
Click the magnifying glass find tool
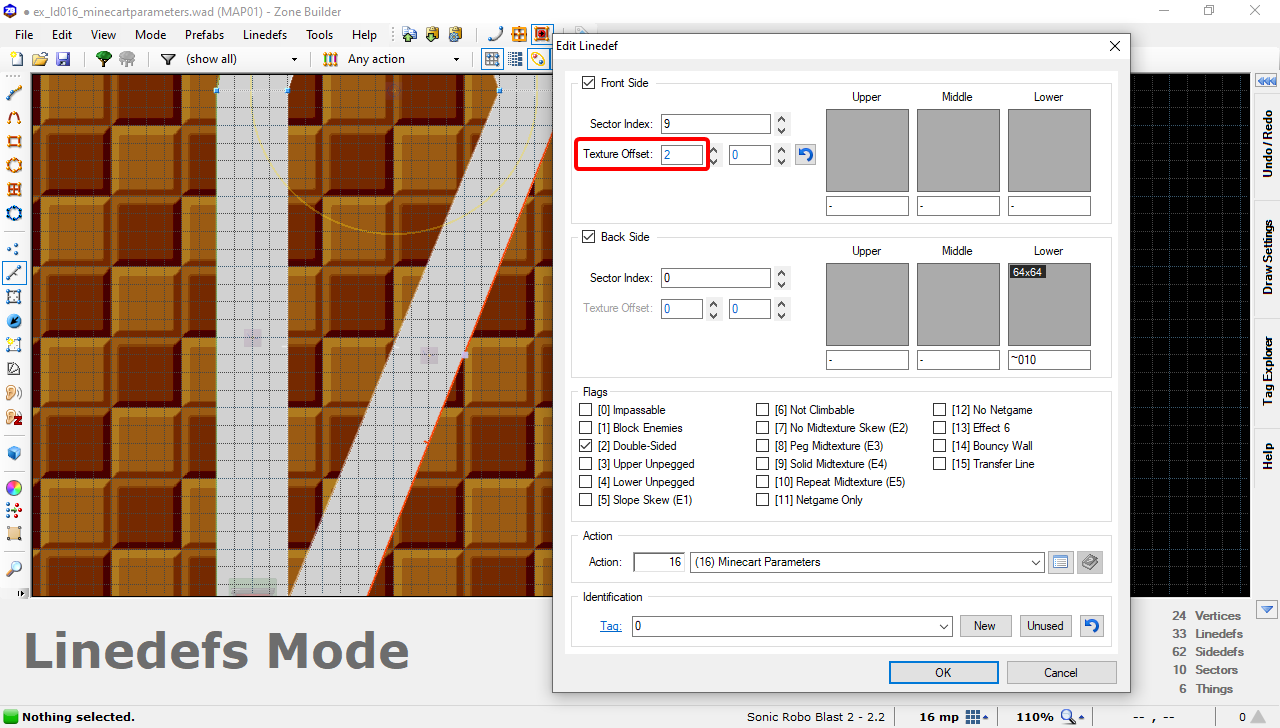coord(14,569)
